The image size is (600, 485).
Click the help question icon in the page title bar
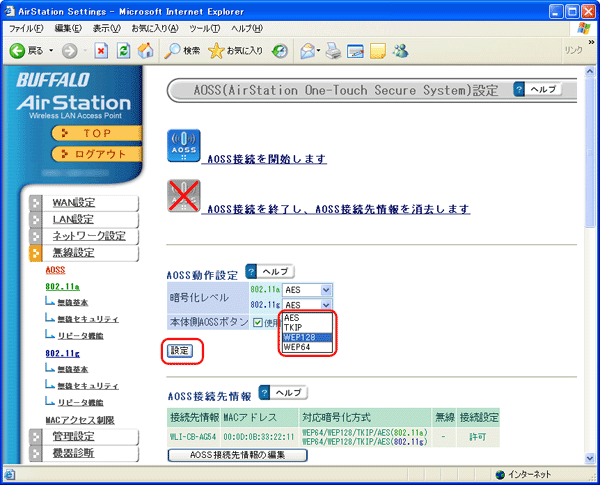[519, 90]
